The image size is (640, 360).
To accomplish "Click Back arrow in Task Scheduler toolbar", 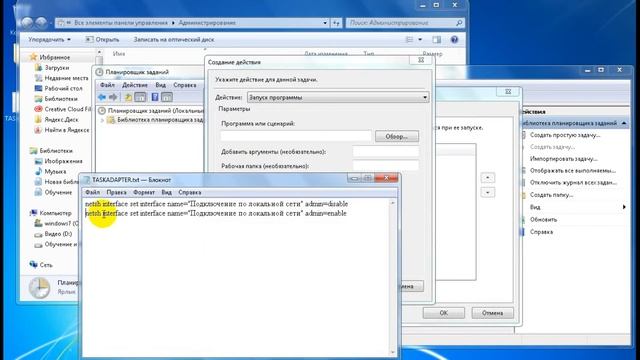I will point(102,97).
